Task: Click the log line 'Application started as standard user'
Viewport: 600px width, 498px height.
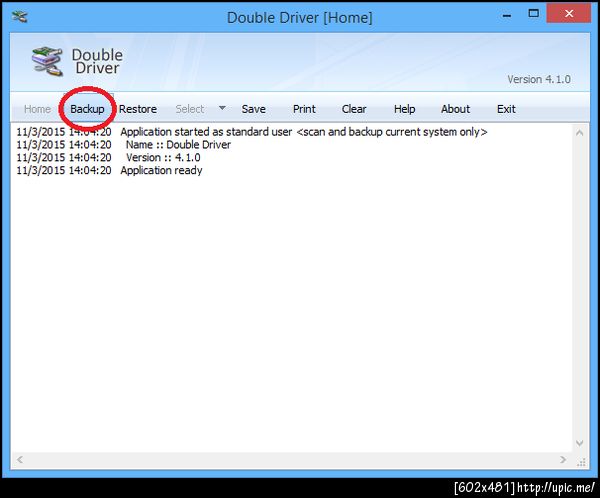Action: [252, 132]
